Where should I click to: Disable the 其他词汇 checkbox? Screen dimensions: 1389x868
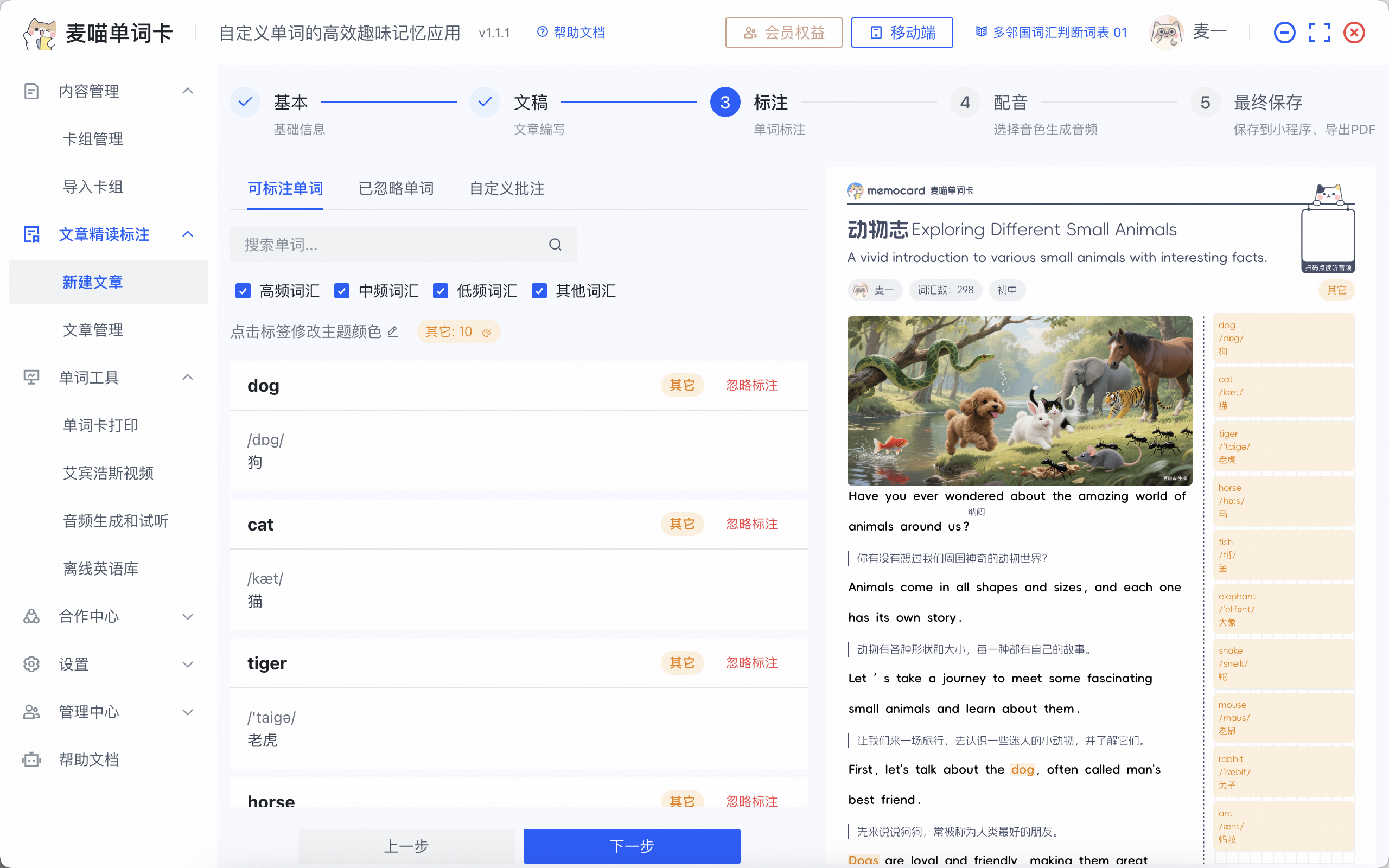pyautogui.click(x=539, y=291)
